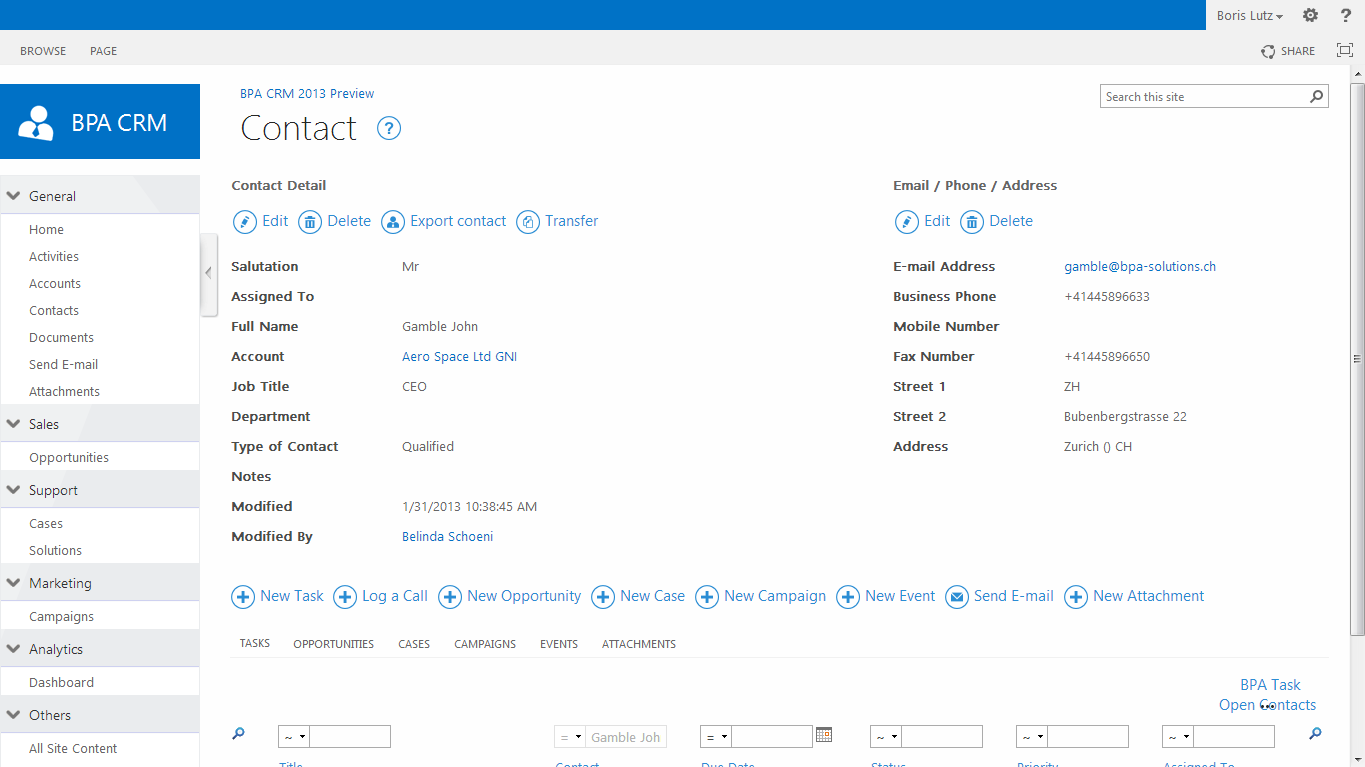Switch to the TASKS tab
The height and width of the screenshot is (767, 1365).
tap(255, 643)
